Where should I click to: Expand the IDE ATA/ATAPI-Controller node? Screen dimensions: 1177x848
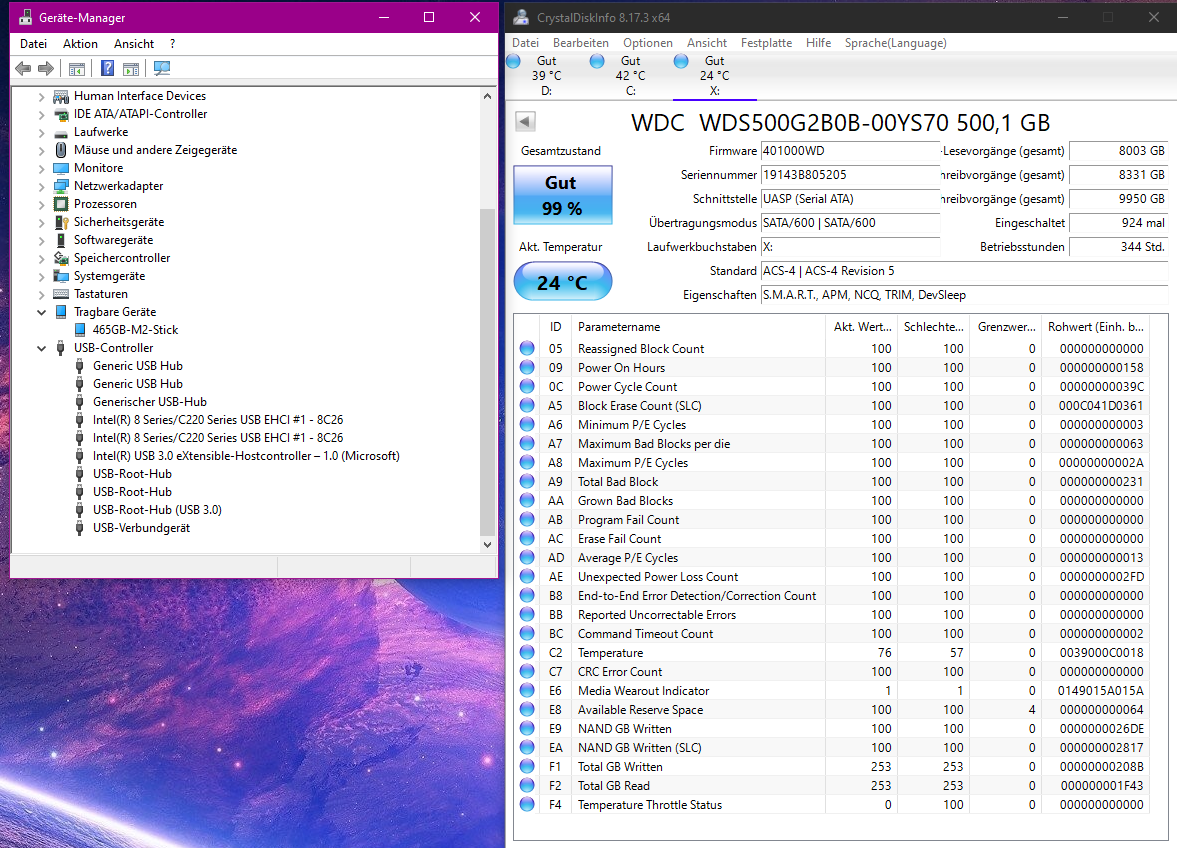(41, 114)
